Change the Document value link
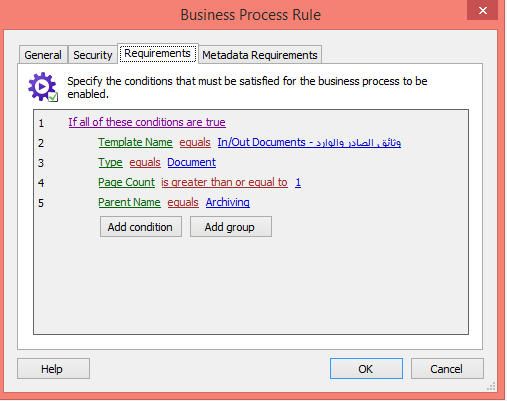Viewport: 507px width, 401px height. 192,162
